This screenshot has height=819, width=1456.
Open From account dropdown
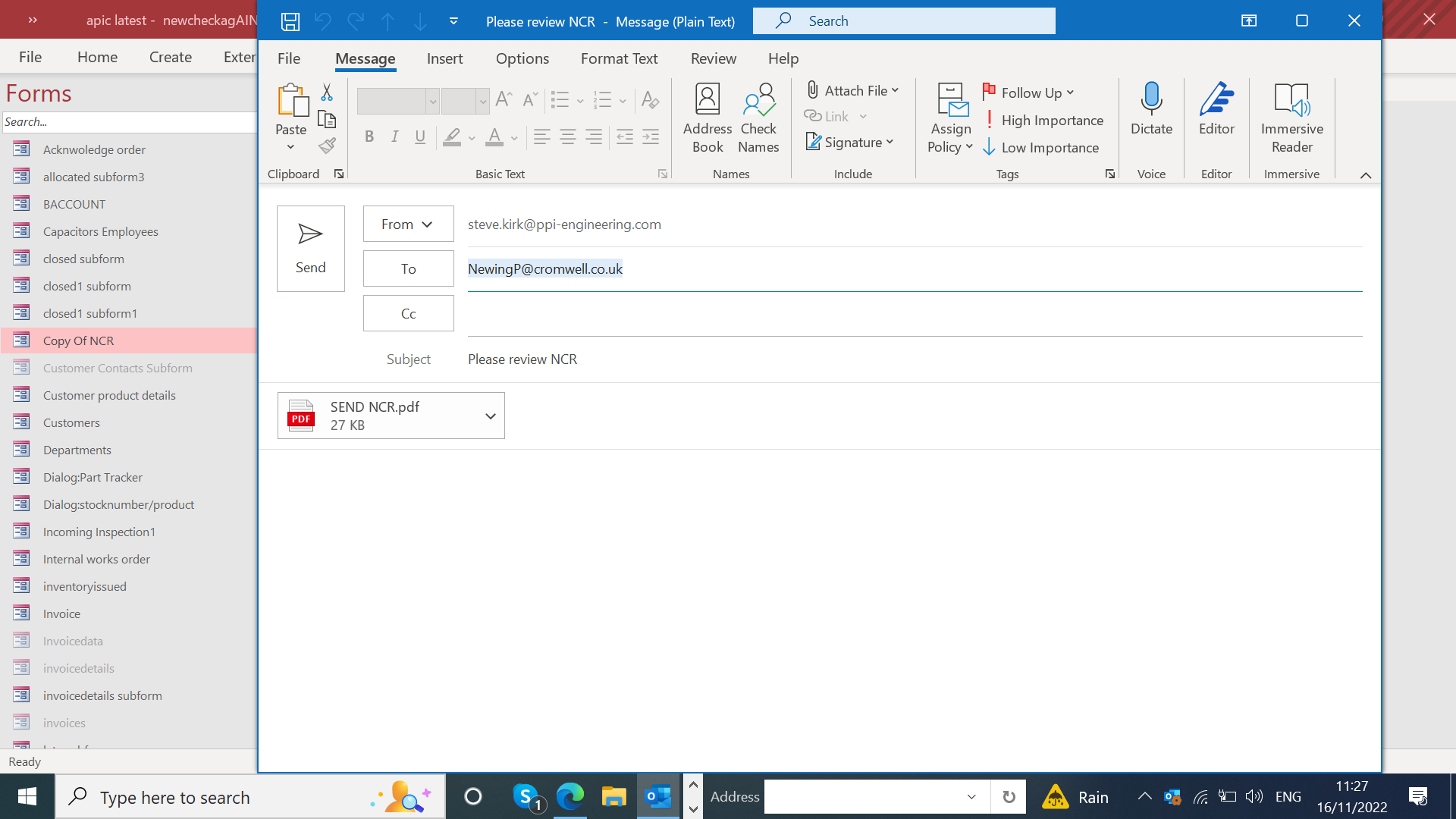tap(408, 224)
